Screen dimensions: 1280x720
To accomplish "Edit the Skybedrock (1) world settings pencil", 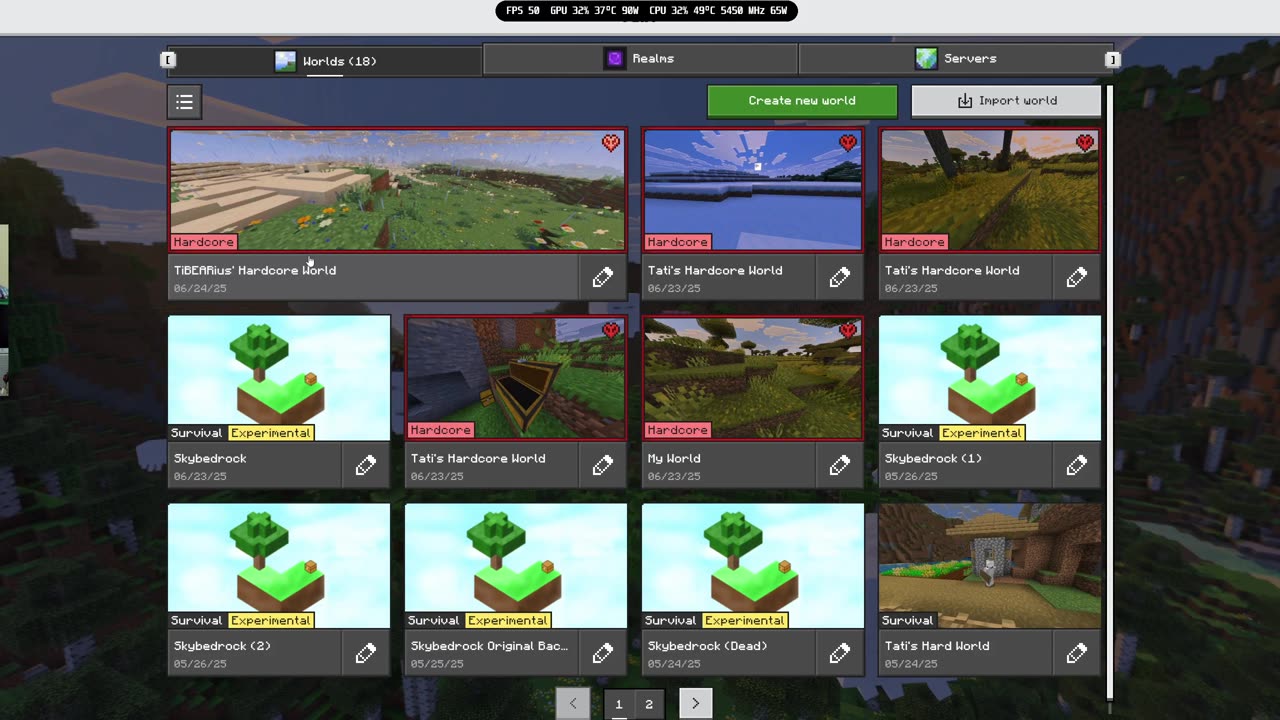I will click(1076, 465).
